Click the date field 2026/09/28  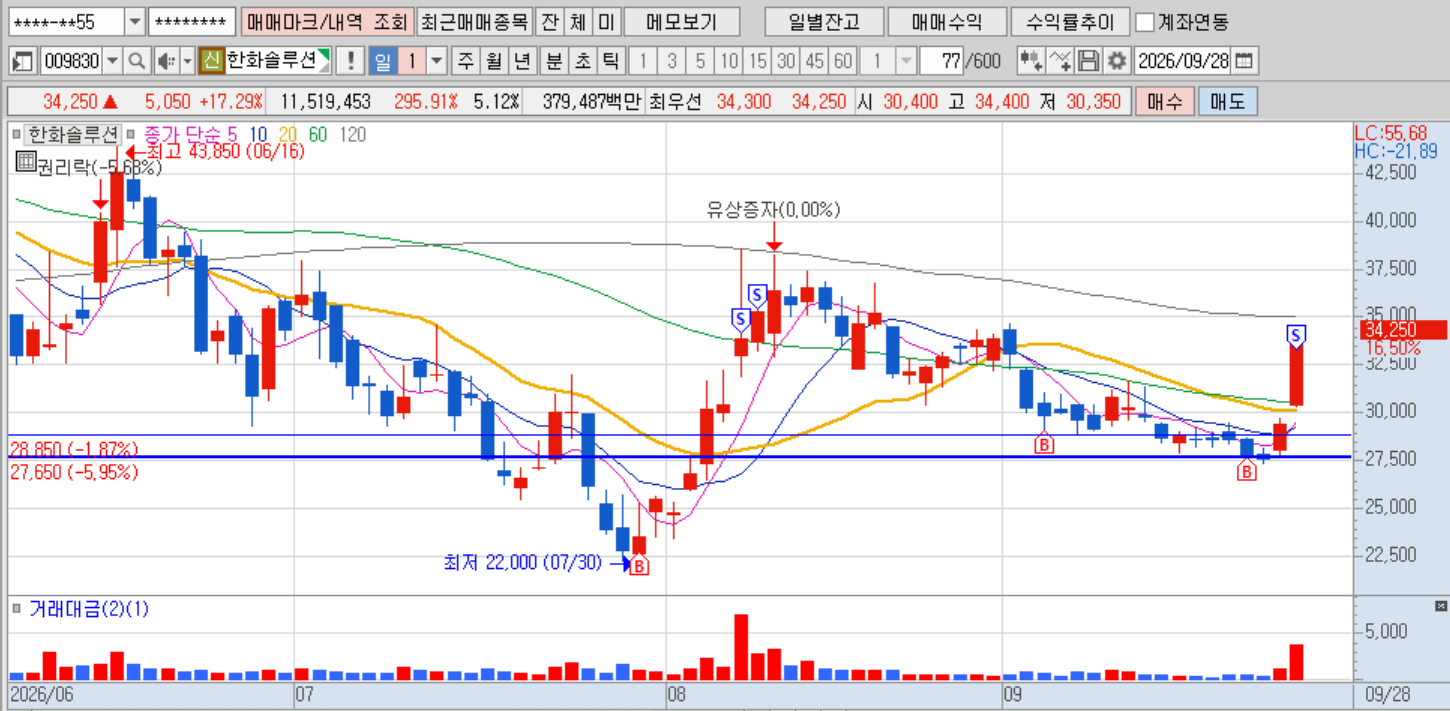click(x=1183, y=61)
